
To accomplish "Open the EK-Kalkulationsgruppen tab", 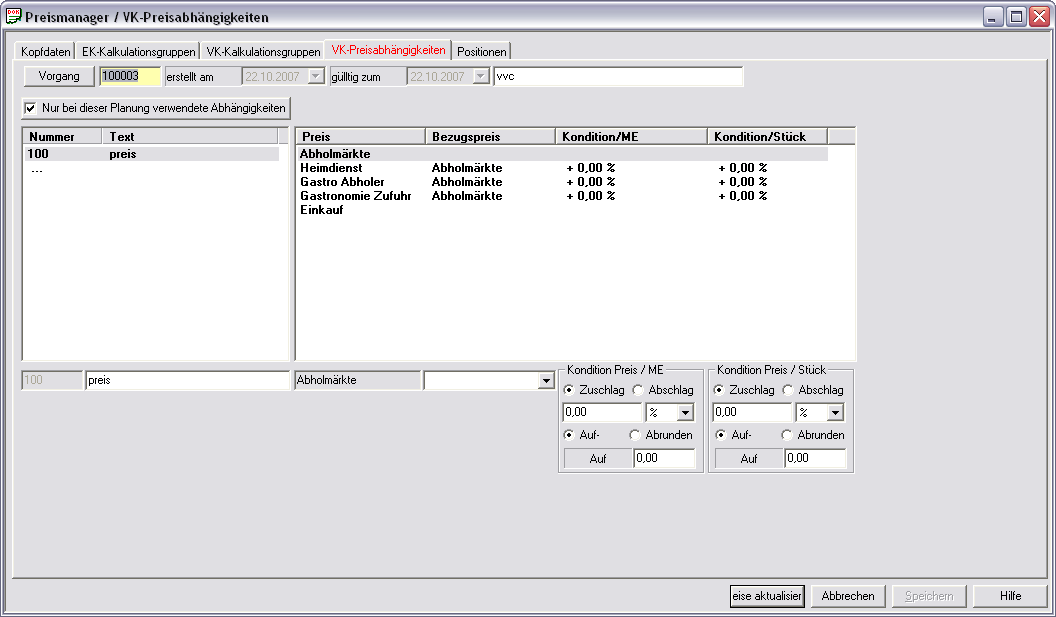I will click(138, 51).
